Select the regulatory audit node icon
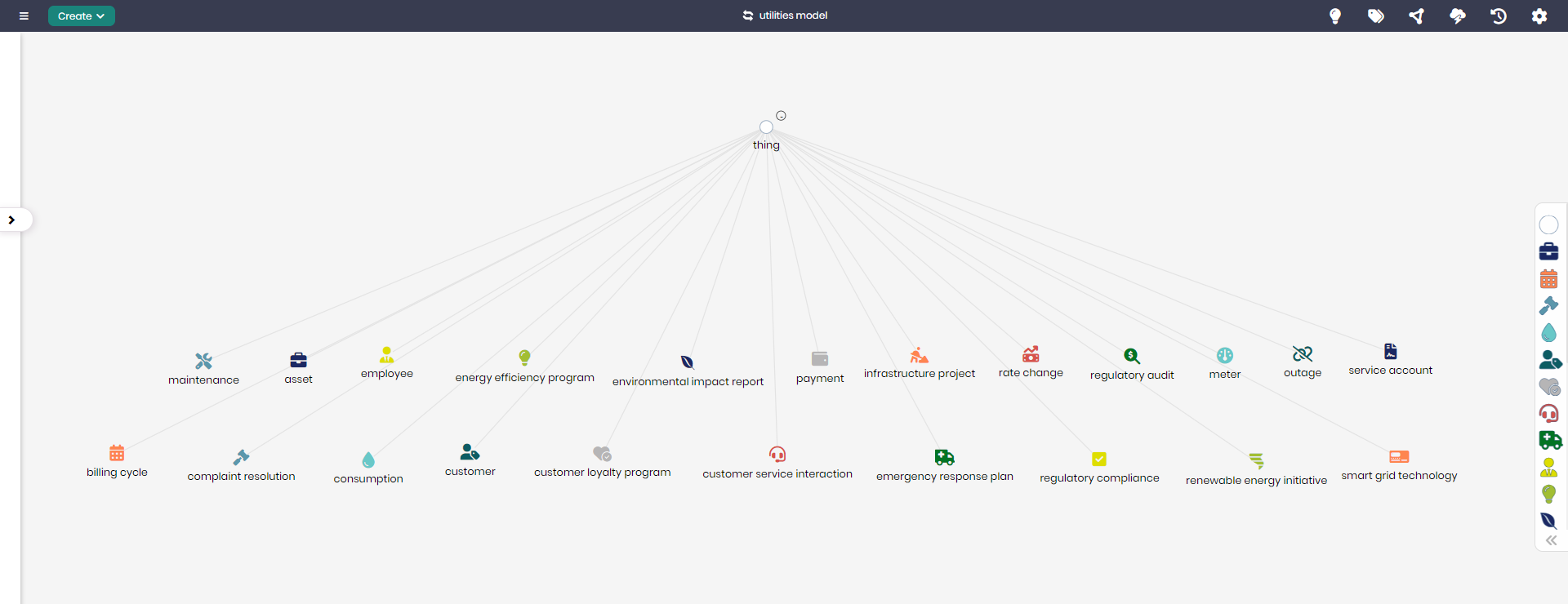Image resolution: width=1568 pixels, height=604 pixels. tap(1132, 356)
